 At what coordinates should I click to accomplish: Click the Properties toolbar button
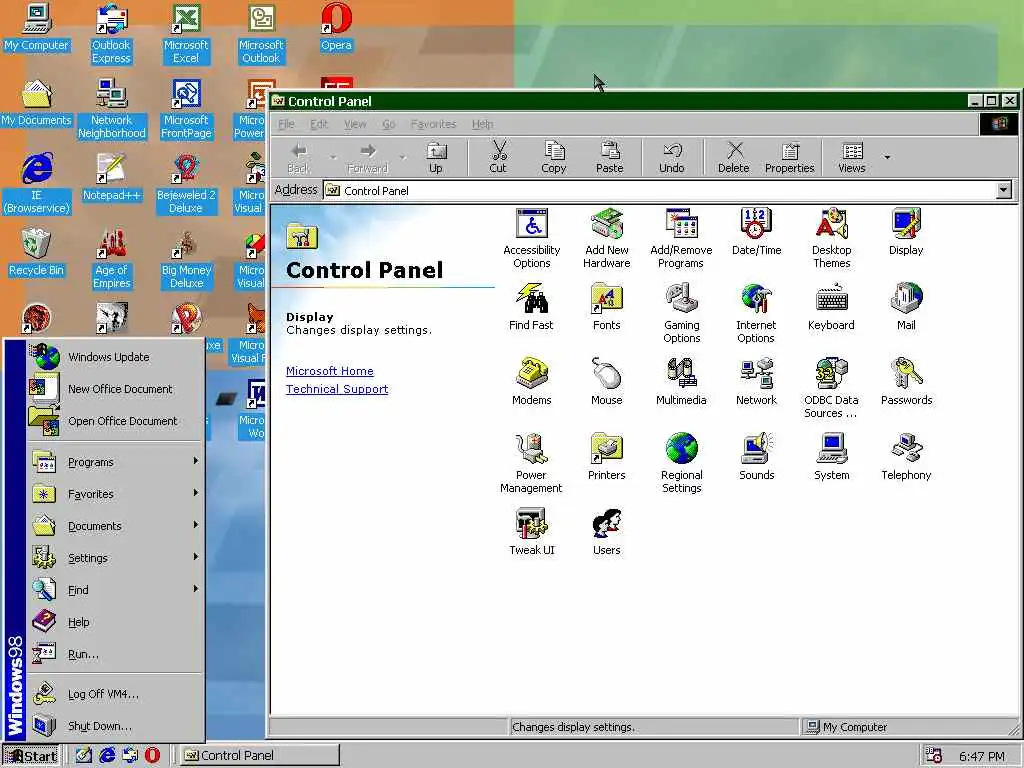[x=790, y=158]
